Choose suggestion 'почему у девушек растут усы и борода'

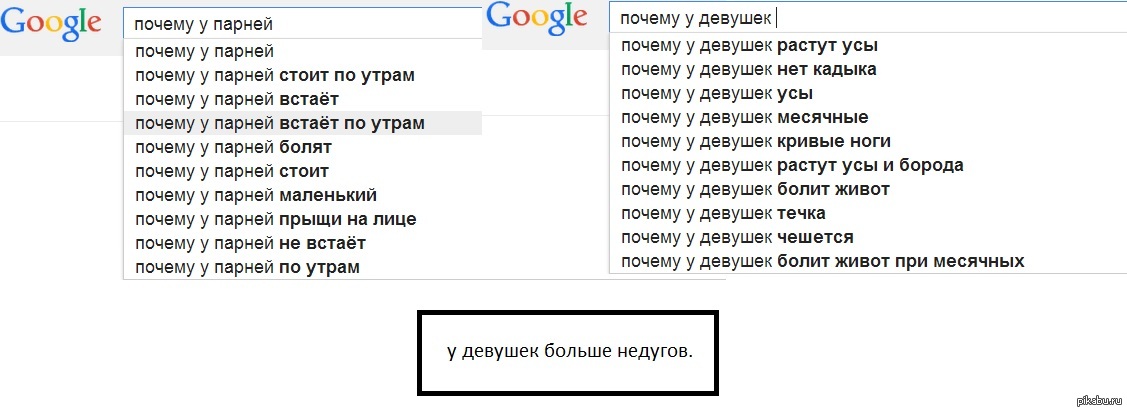point(868,165)
